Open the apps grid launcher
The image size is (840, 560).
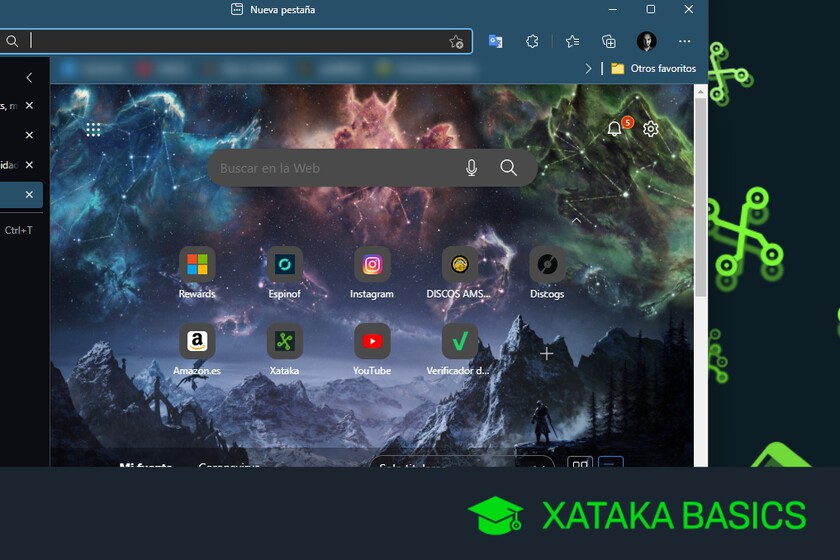(93, 130)
